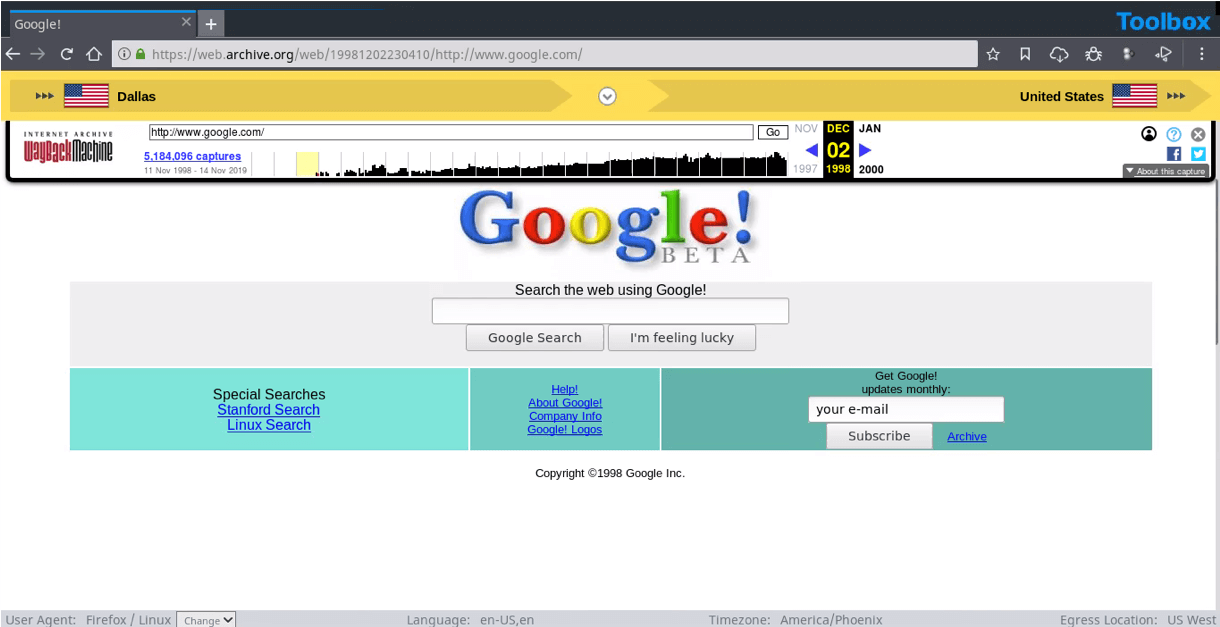This screenshot has height=627, width=1220.
Task: Click the triangle play-style toolbar icon
Action: [x=1163, y=54]
